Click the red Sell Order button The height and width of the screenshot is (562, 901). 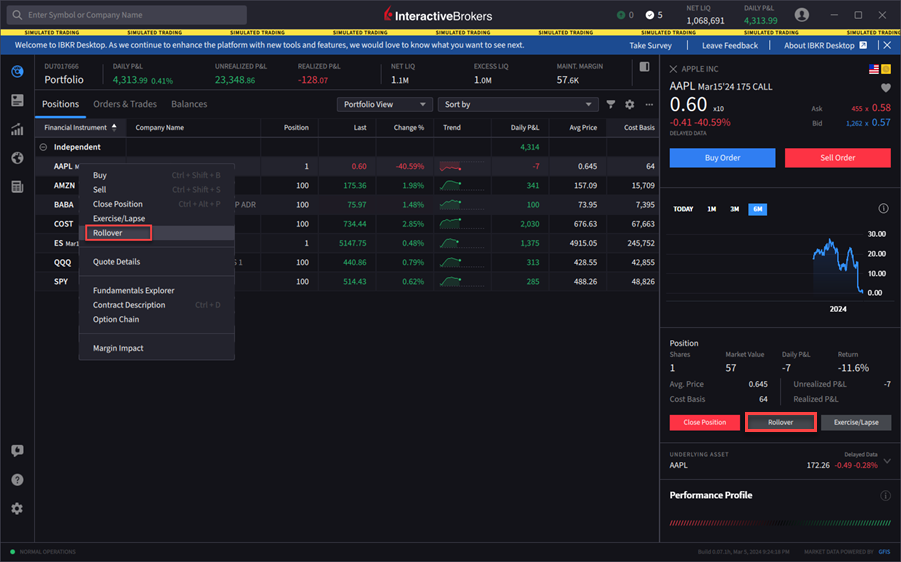(837, 157)
